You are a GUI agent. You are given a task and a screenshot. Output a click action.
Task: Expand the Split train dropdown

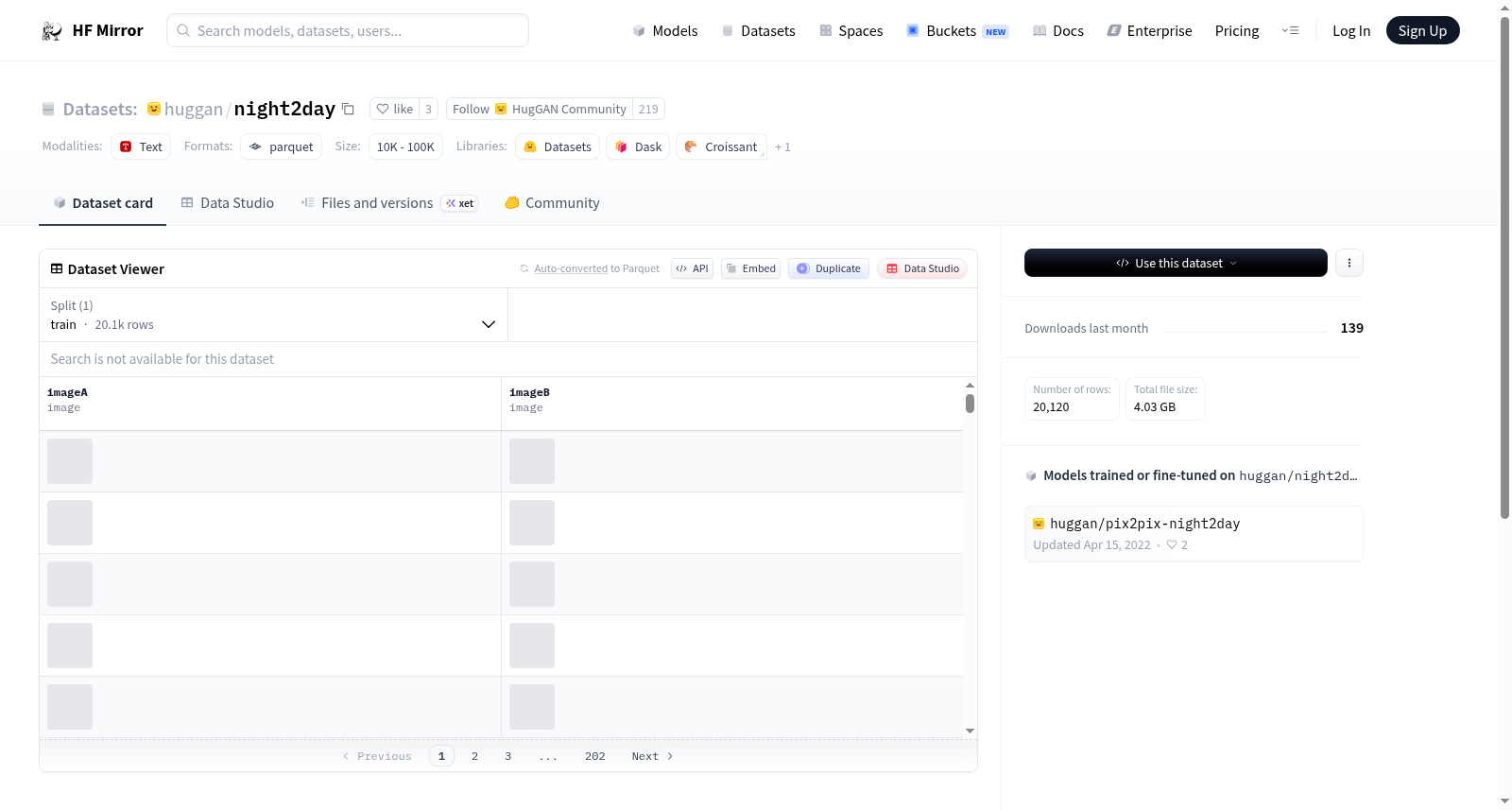click(273, 315)
